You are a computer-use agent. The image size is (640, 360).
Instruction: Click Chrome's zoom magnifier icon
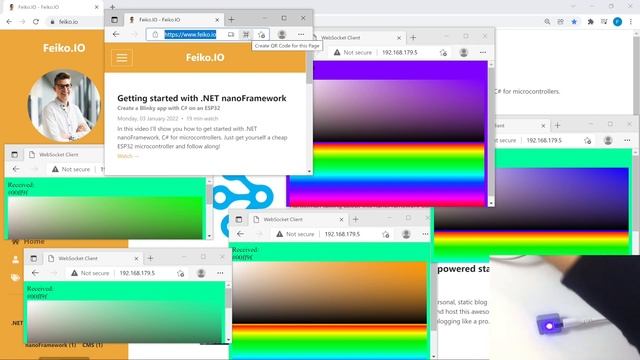(547, 22)
